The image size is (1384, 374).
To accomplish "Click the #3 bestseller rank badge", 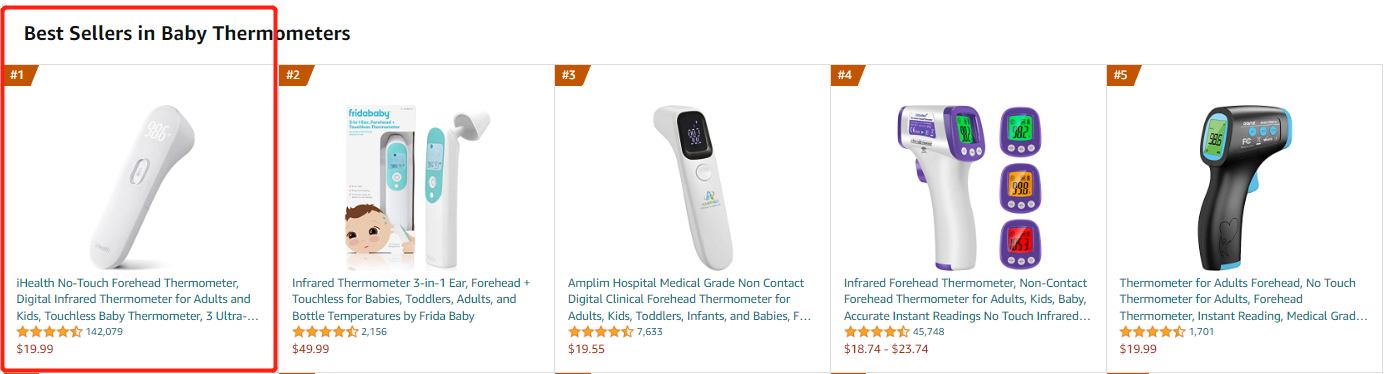I will tap(571, 75).
